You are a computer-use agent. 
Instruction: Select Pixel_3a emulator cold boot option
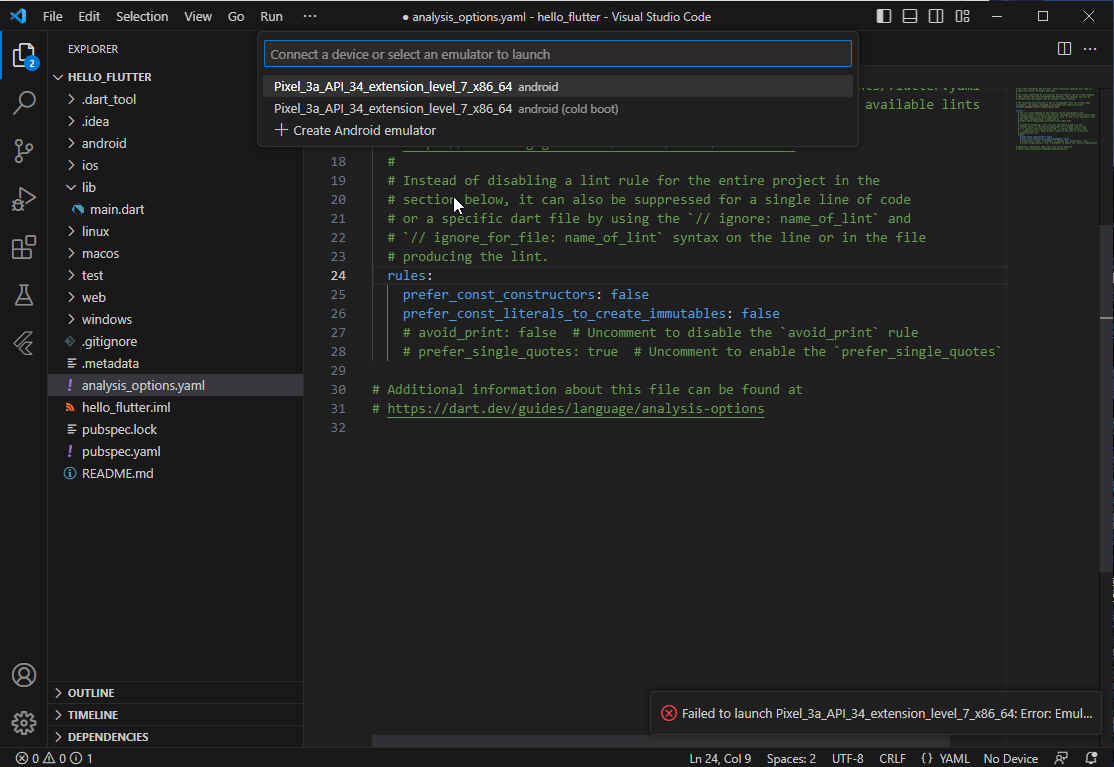558,109
